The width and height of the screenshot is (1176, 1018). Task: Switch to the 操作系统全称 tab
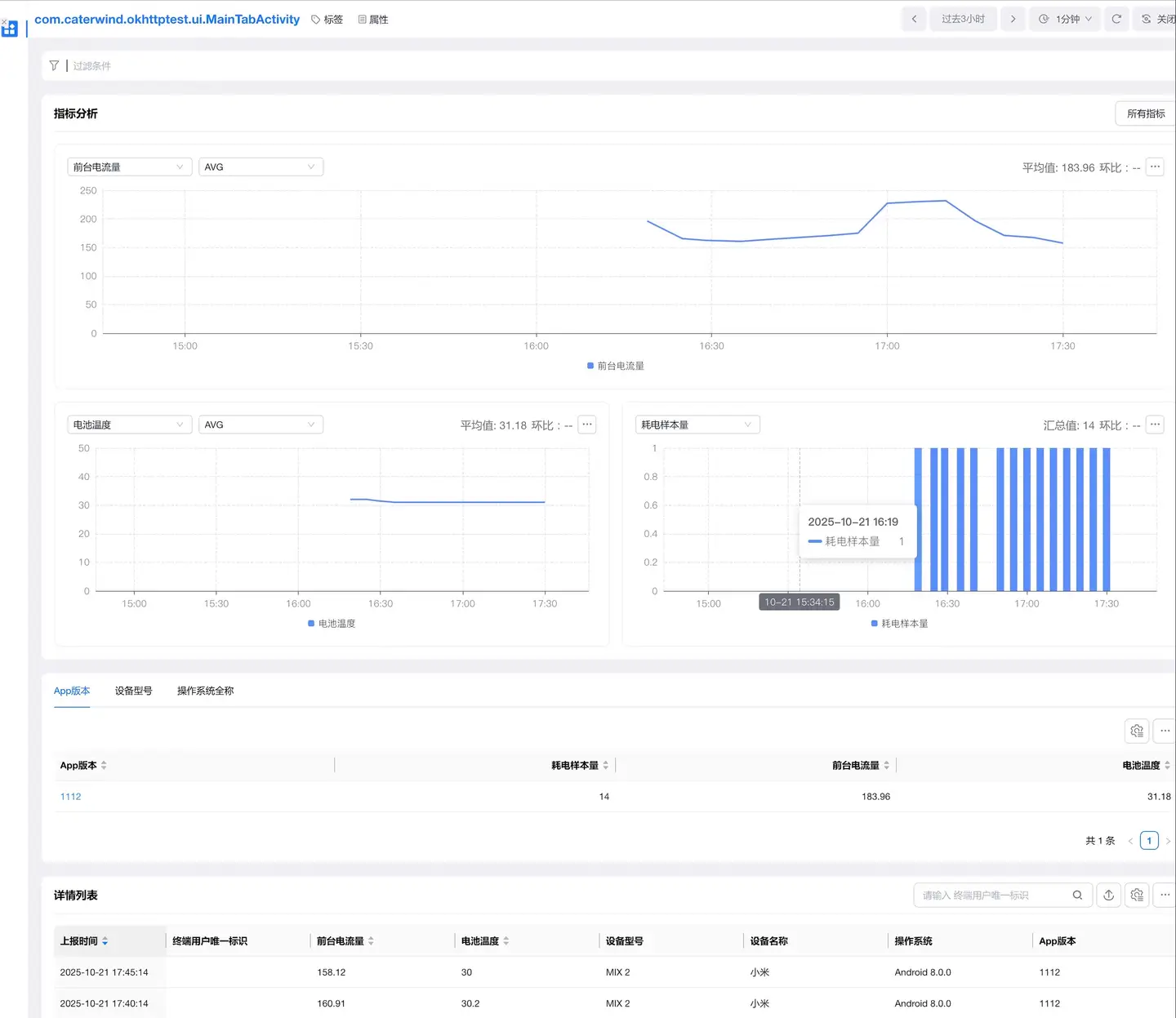205,691
